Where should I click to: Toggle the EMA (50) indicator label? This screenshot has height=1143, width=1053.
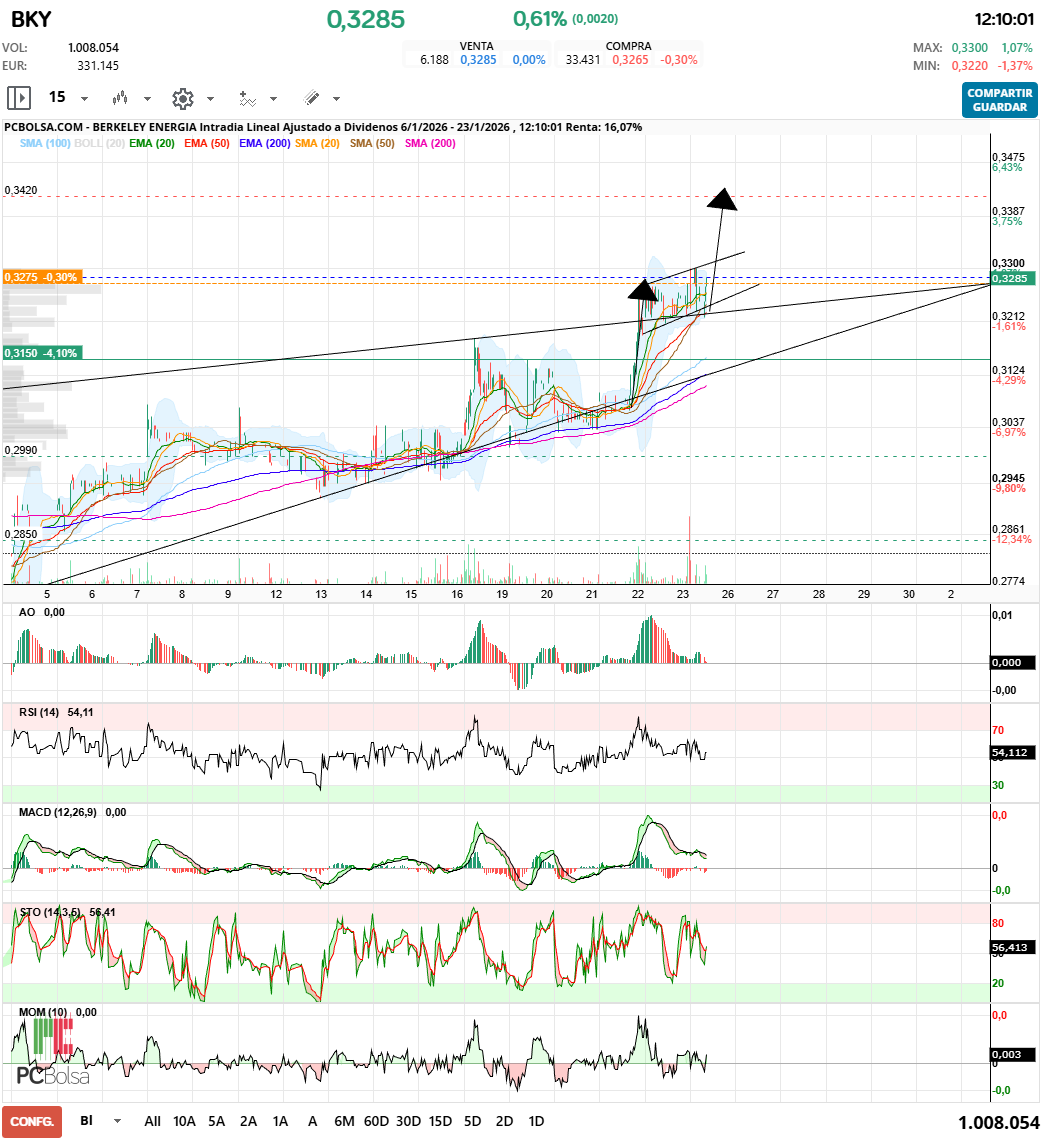(207, 144)
